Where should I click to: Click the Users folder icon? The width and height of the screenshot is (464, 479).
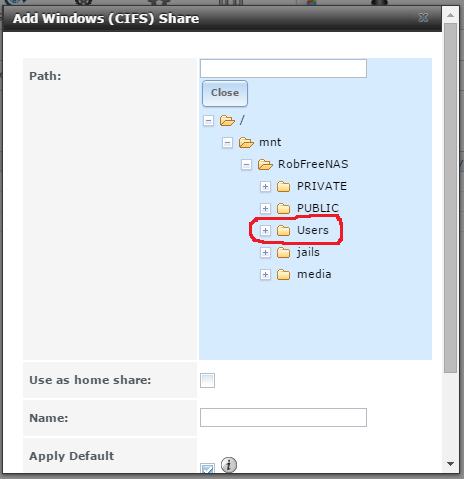pyautogui.click(x=284, y=230)
